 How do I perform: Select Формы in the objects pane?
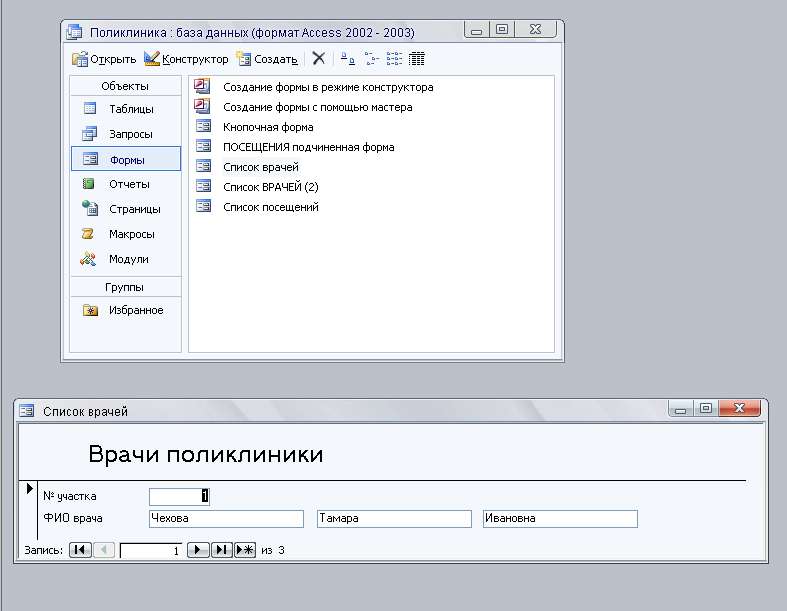pos(125,159)
